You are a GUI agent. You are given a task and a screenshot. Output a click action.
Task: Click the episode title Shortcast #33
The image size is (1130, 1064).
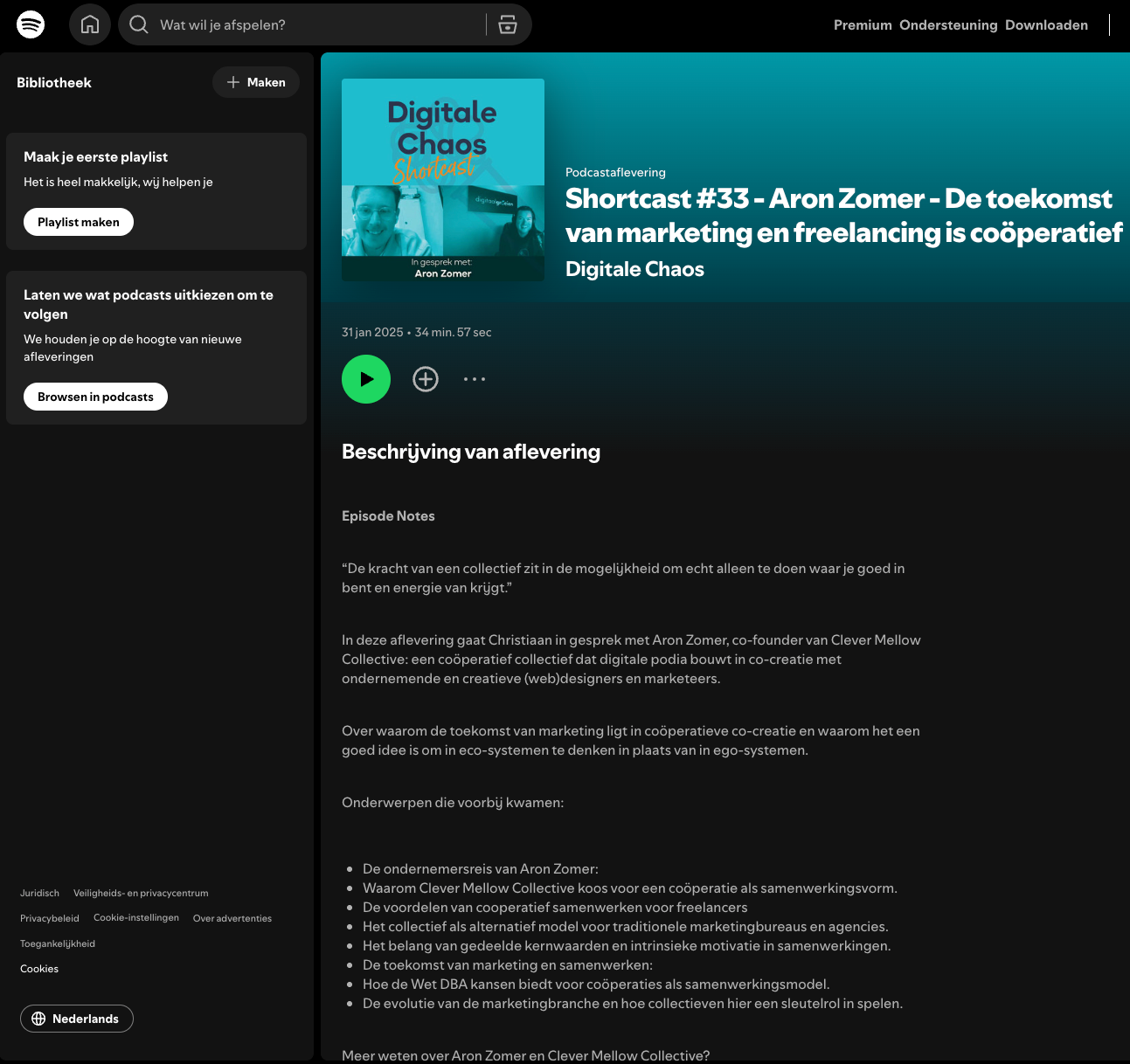(843, 216)
